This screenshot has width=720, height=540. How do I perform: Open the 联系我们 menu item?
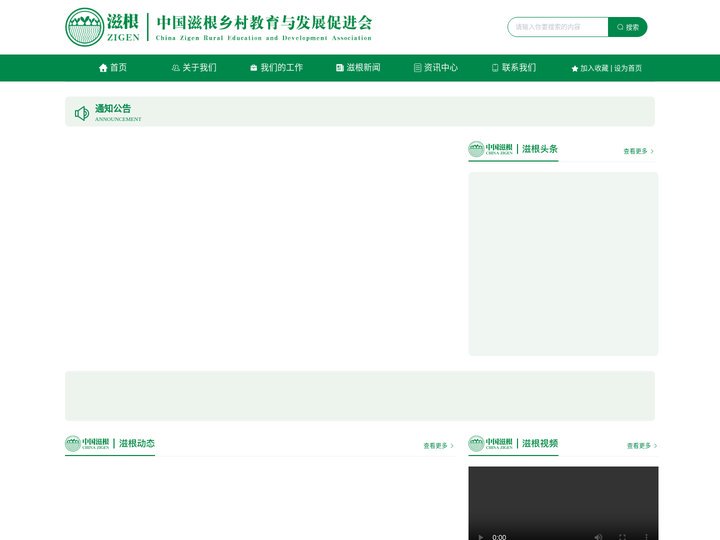pos(514,68)
